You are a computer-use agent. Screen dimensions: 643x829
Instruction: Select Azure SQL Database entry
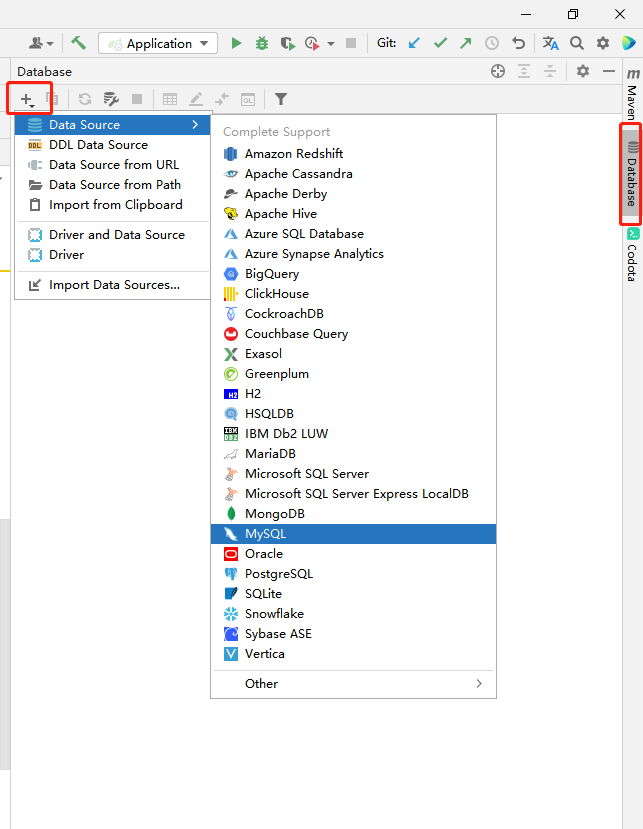click(x=353, y=234)
